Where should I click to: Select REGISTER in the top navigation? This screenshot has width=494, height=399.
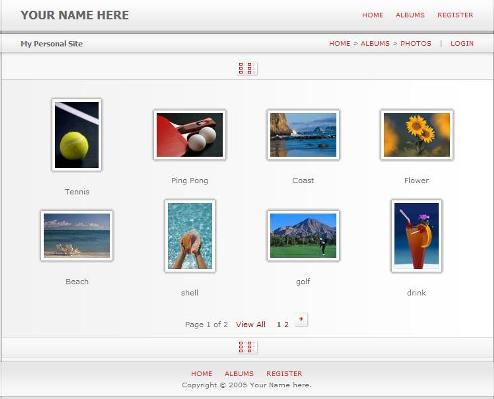(455, 15)
